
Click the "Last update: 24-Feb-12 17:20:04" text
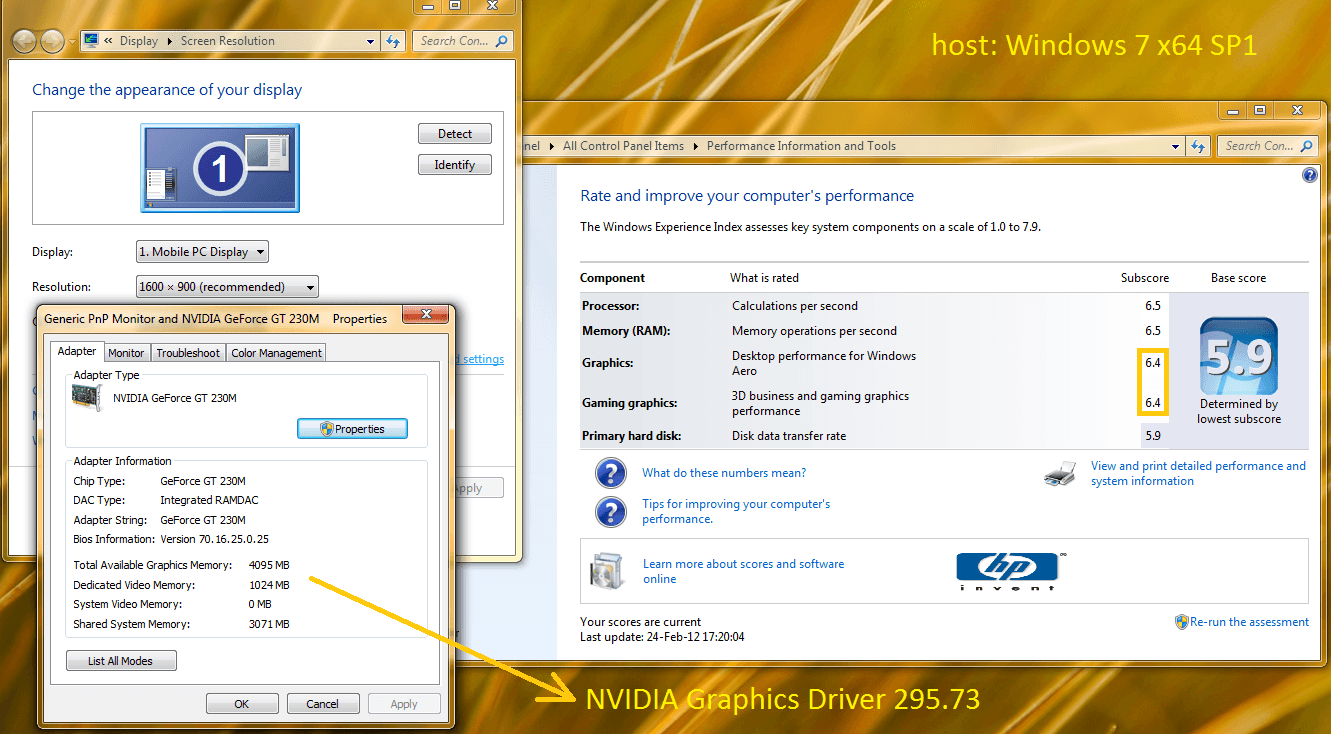662,637
